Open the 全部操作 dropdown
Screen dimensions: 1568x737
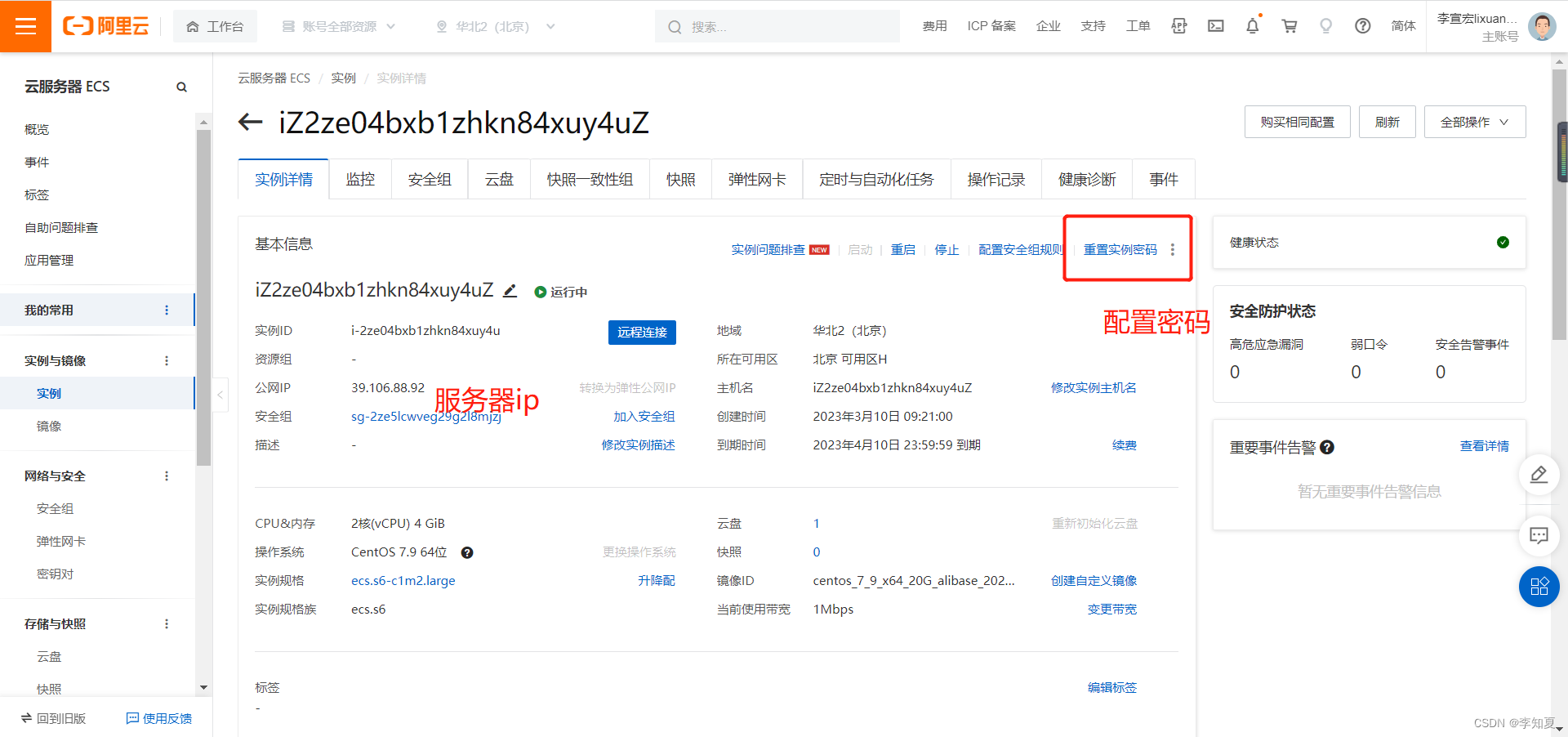[x=1475, y=122]
